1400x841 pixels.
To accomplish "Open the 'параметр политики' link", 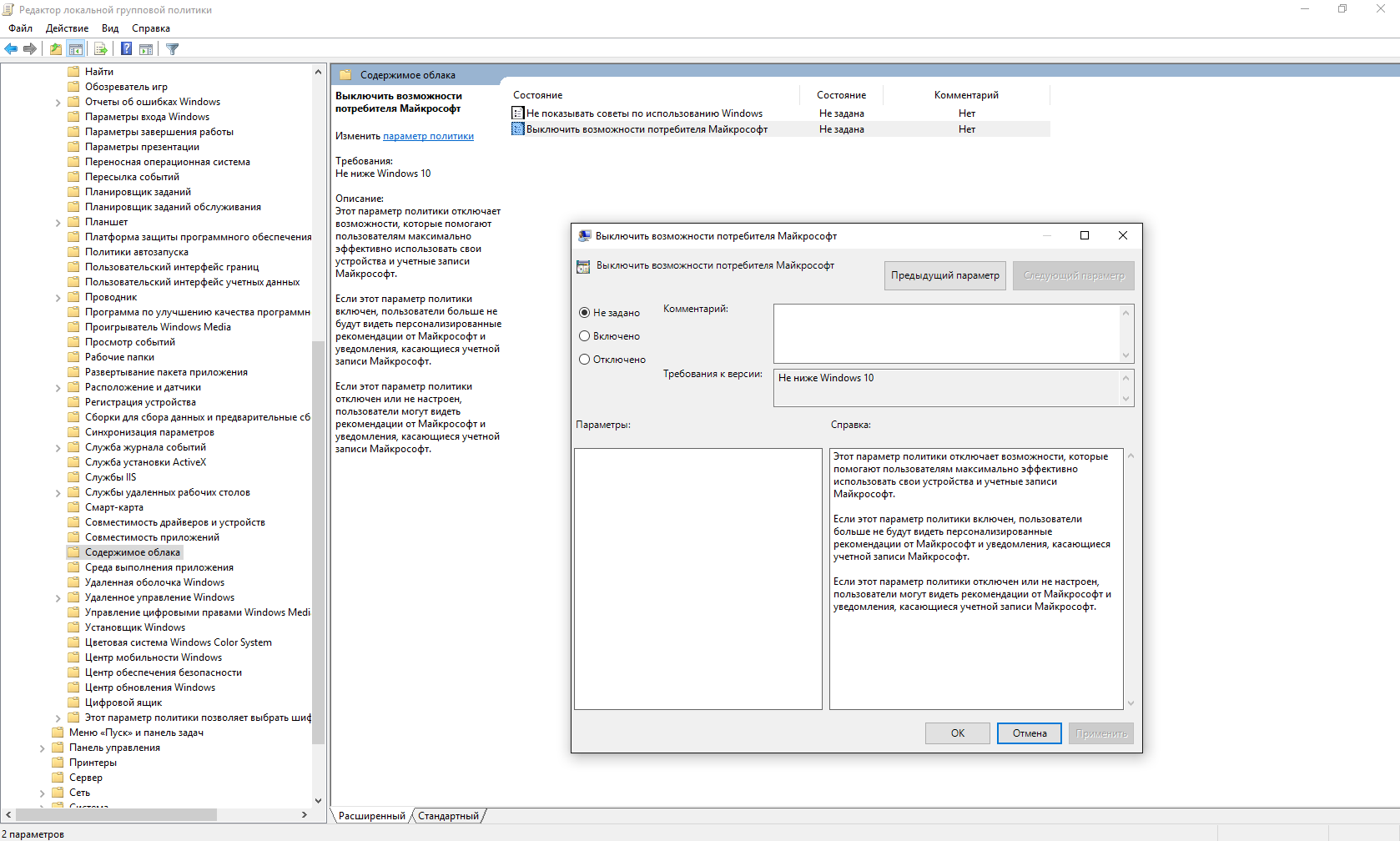I will [428, 136].
